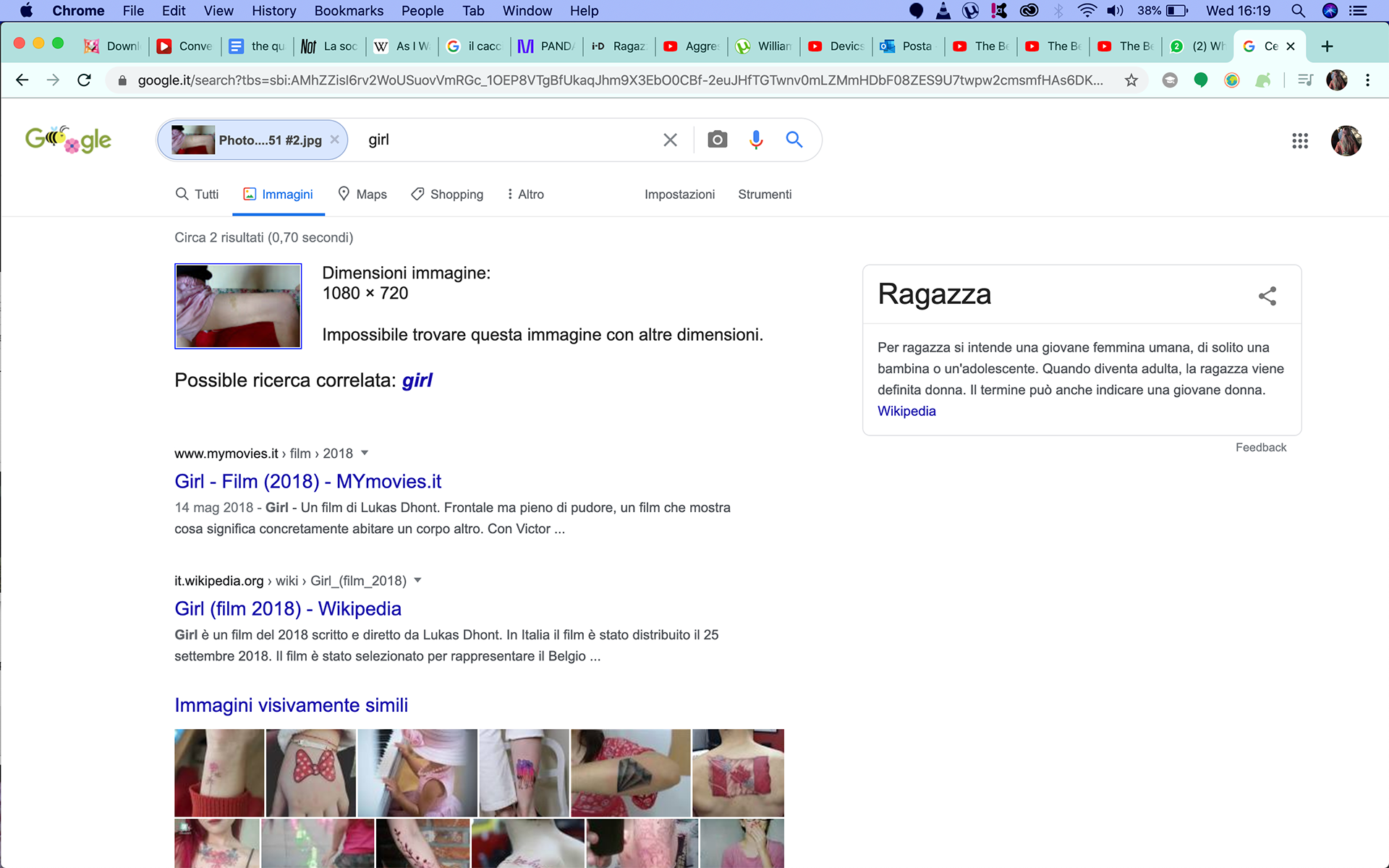The width and height of the screenshot is (1389, 868).
Task: Click the blue search magnifier button
Action: [x=794, y=140]
